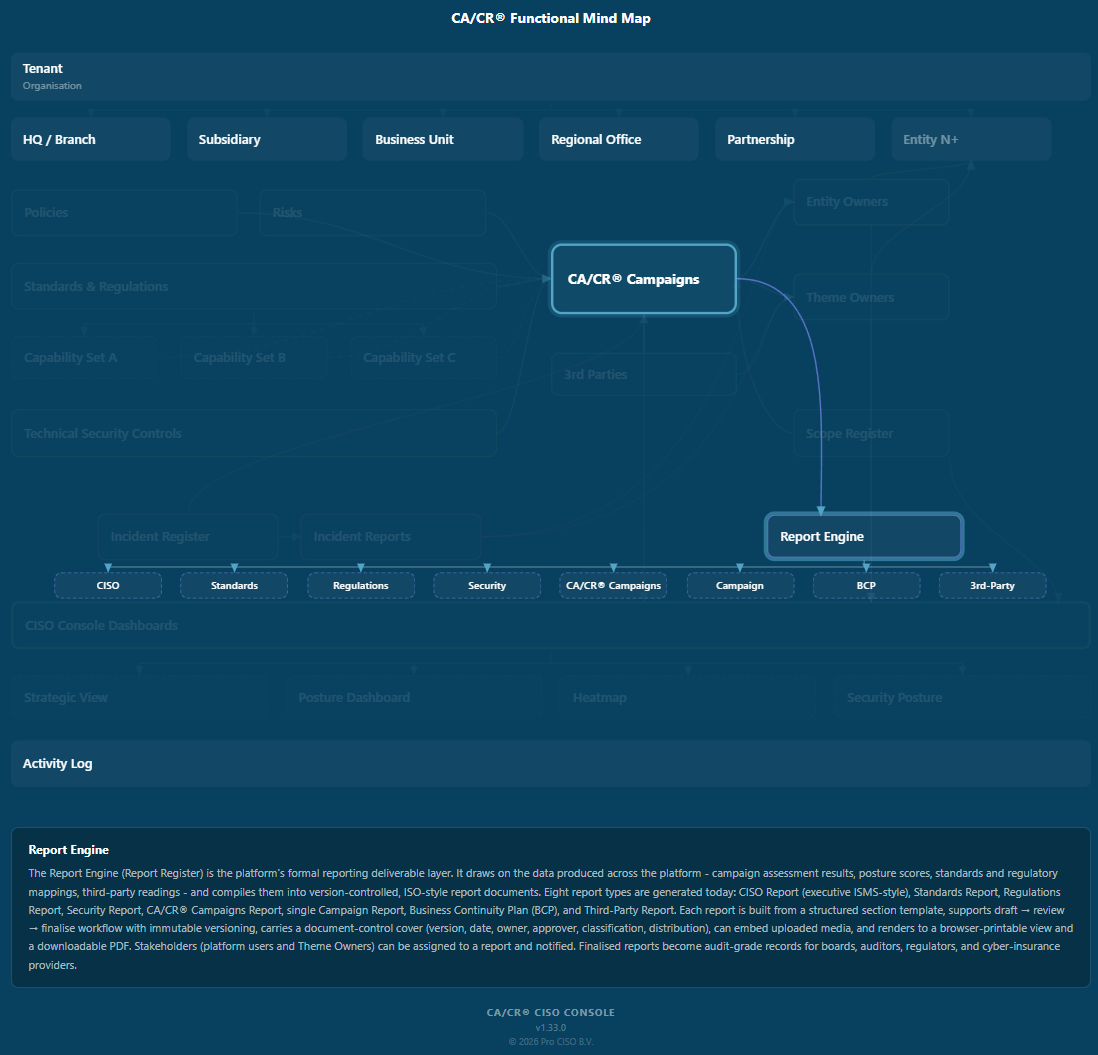Click the 3rd-Party report chip

click(992, 586)
